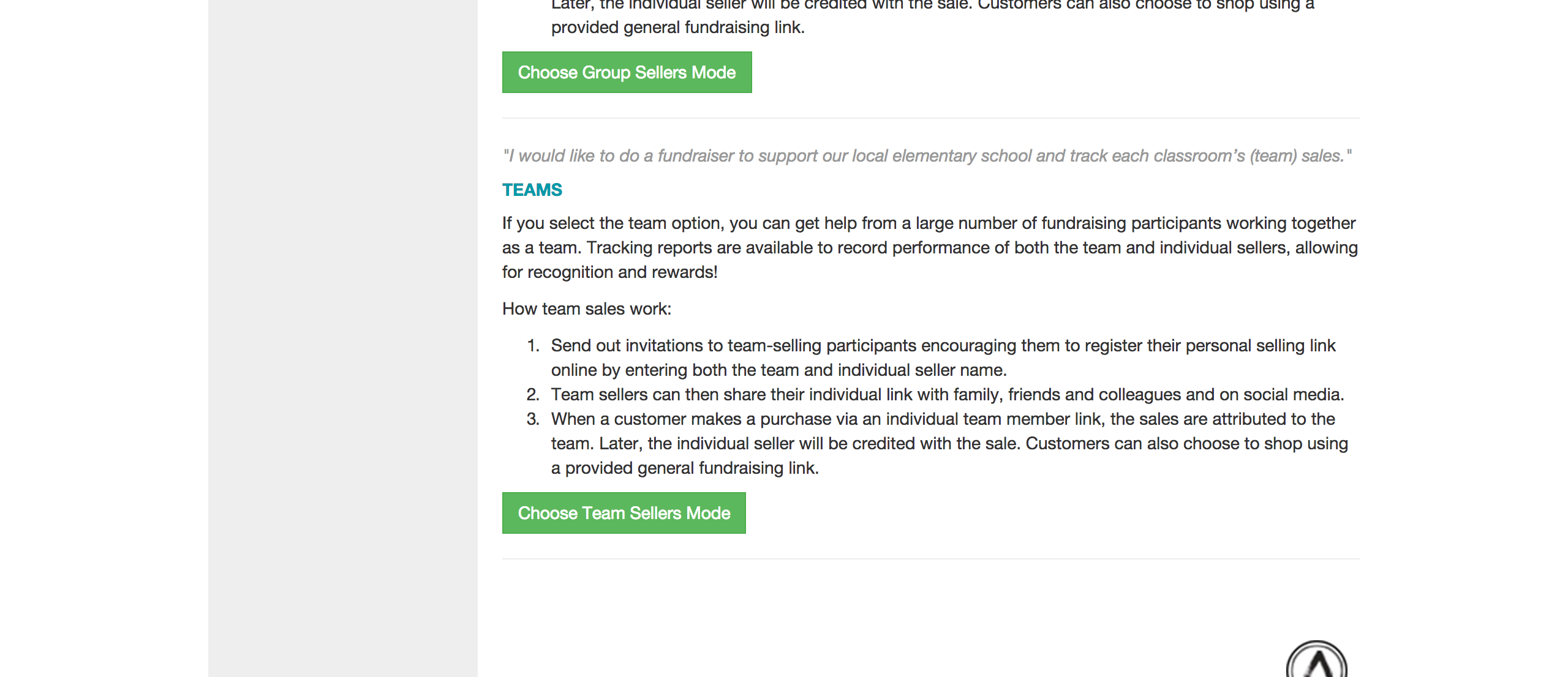Click the 'team. Later, the individual seller' line
Screen dimensions: 1568x677
point(949,443)
